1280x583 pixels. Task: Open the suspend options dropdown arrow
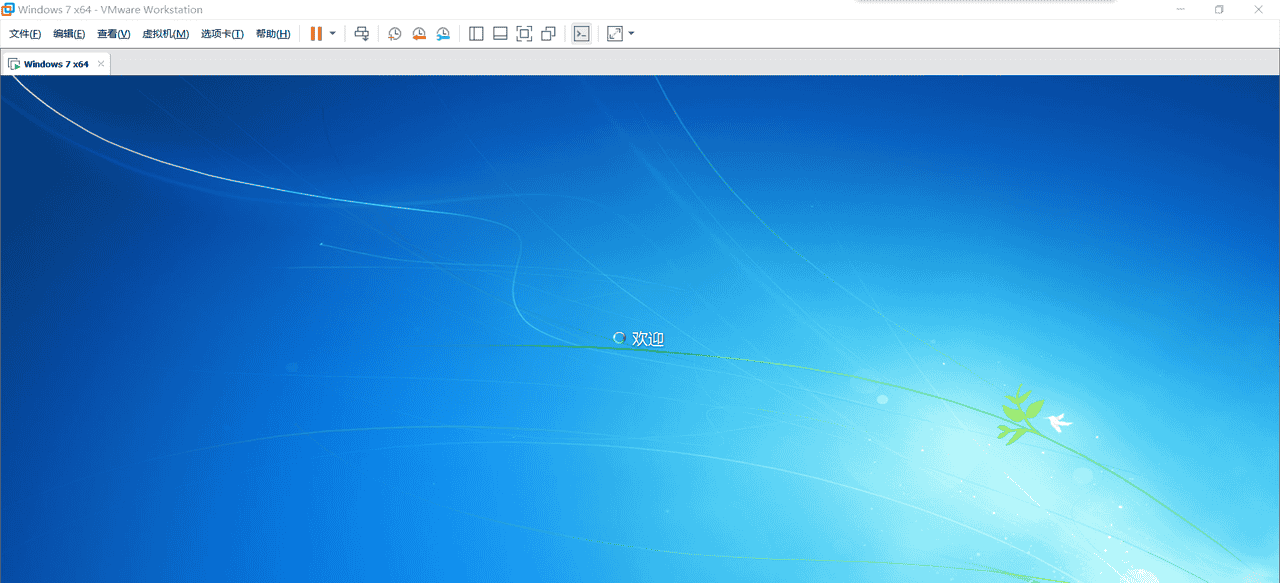332,33
